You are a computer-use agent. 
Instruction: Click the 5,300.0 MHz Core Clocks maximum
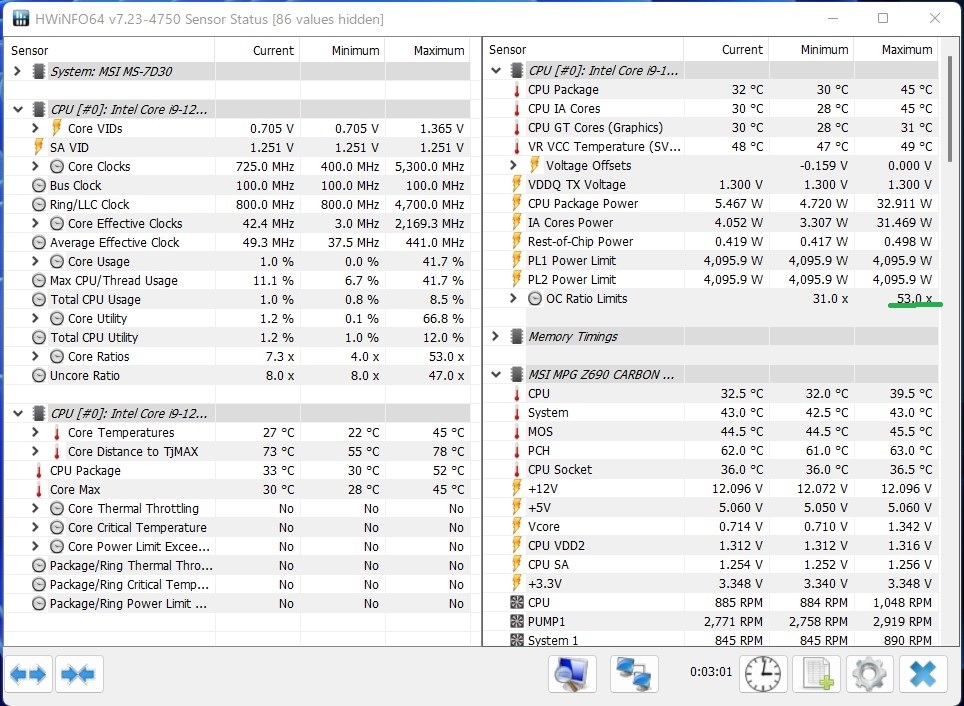(430, 167)
